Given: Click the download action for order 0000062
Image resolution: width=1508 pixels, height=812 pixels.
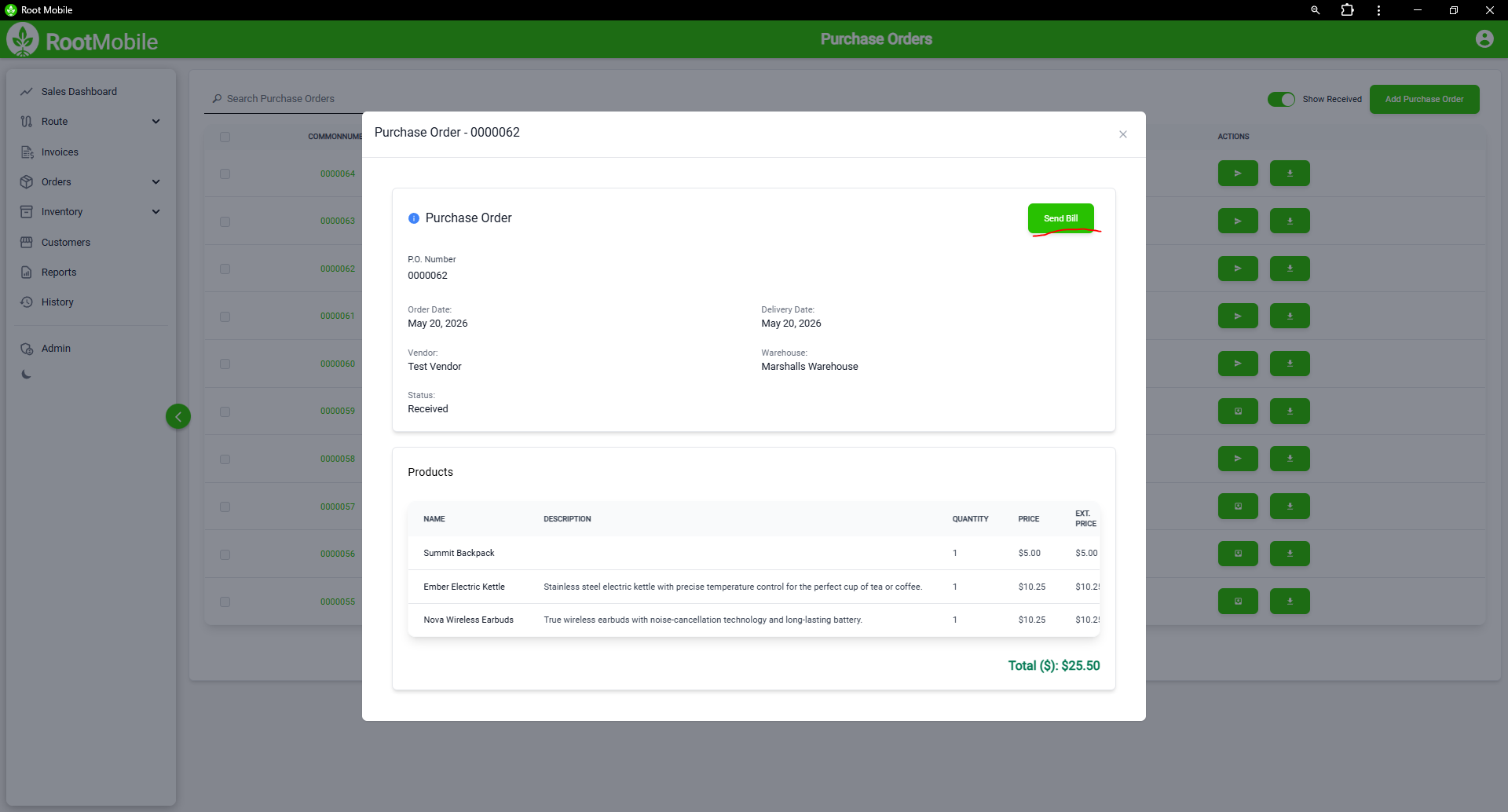Looking at the screenshot, I should pos(1290,269).
